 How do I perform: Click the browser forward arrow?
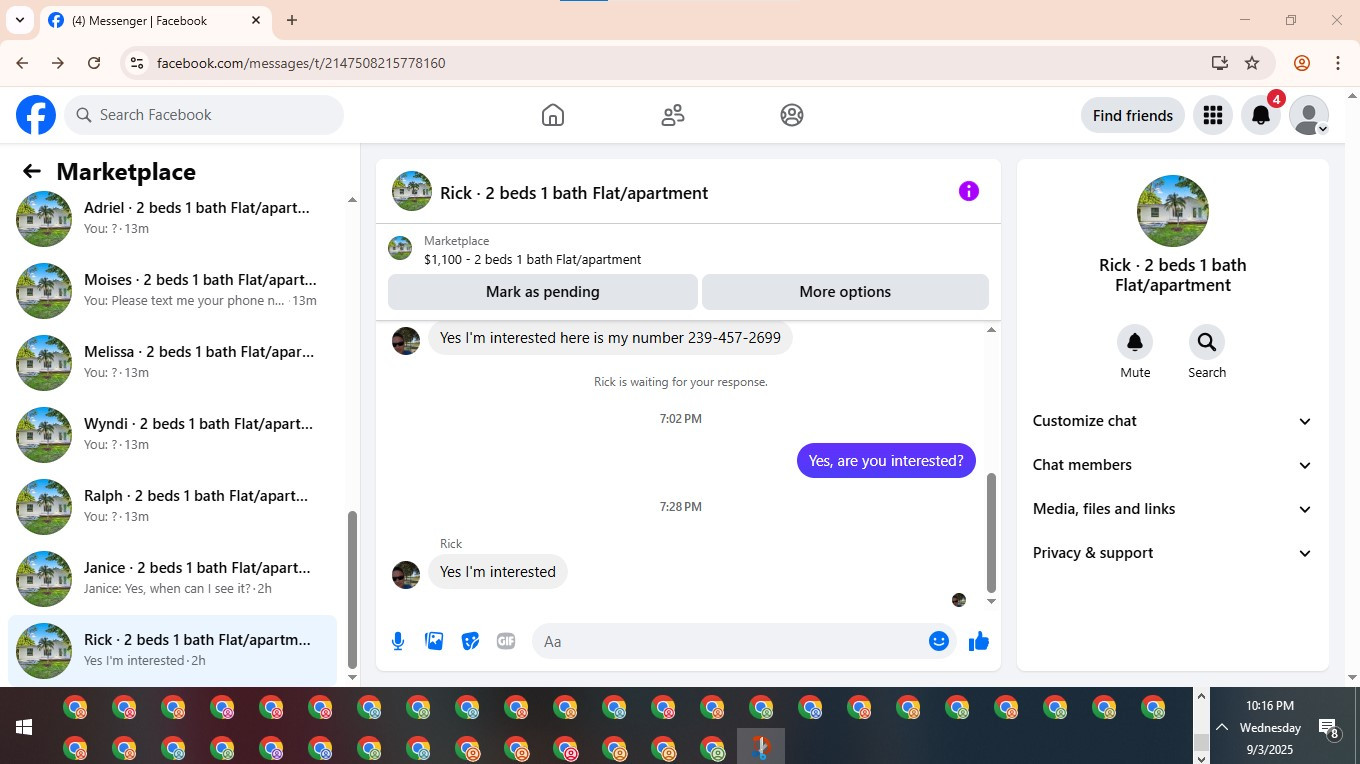click(x=58, y=63)
